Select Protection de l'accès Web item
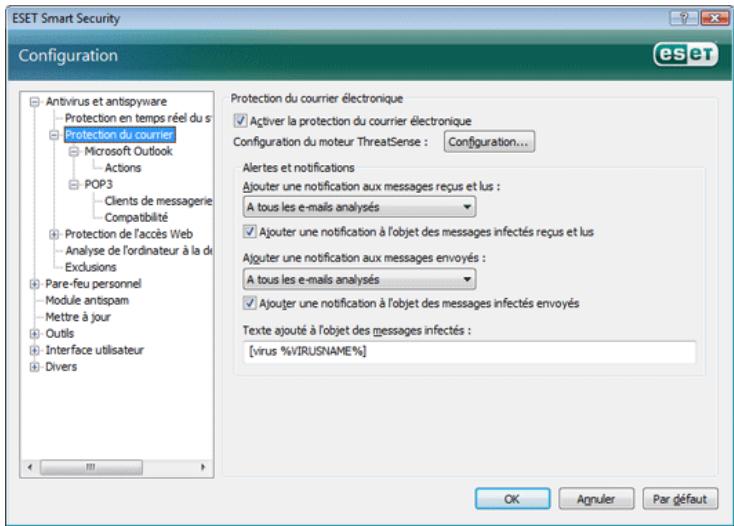Image resolution: width=734 pixels, height=526 pixels. click(129, 234)
